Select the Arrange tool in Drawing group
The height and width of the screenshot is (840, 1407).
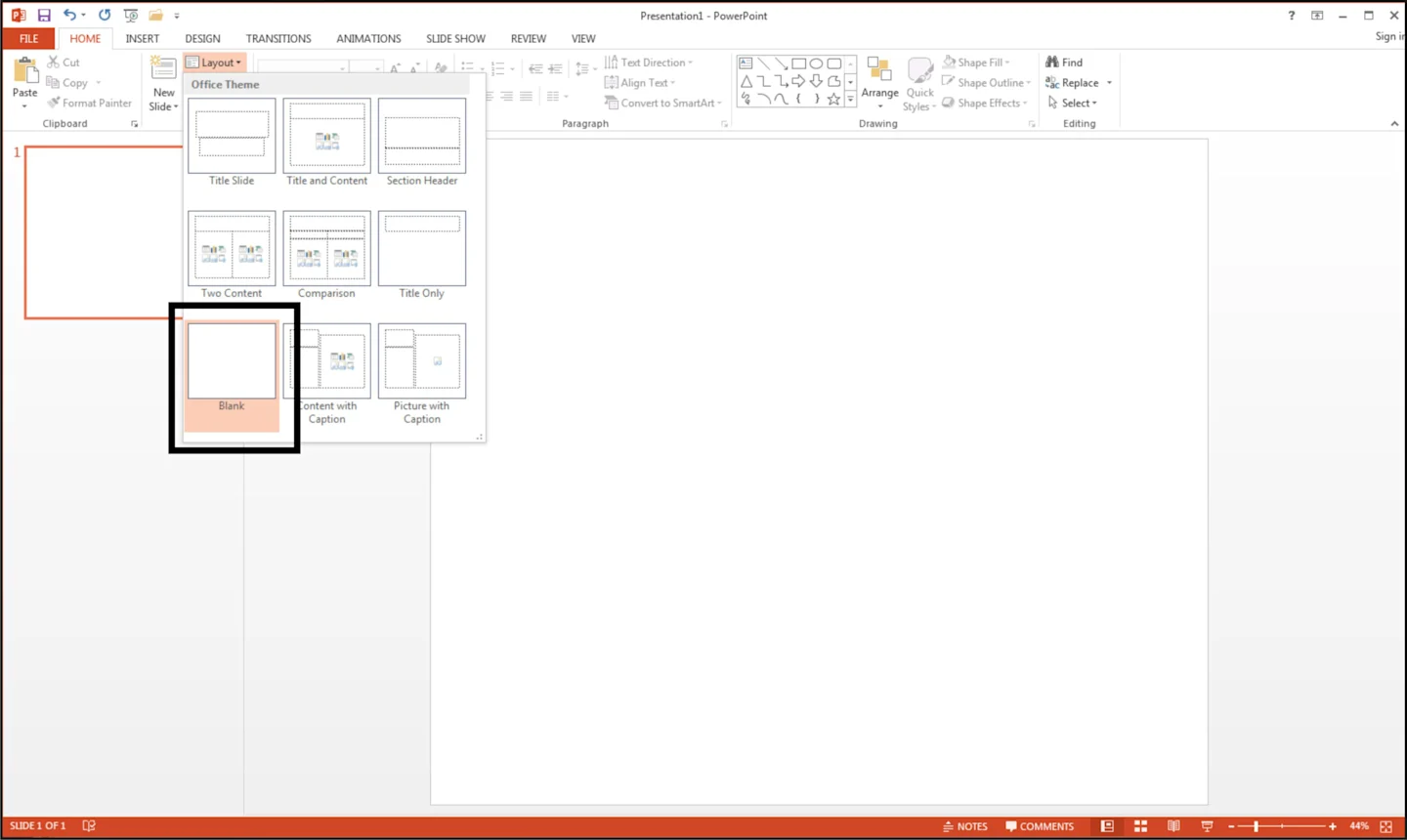[879, 82]
